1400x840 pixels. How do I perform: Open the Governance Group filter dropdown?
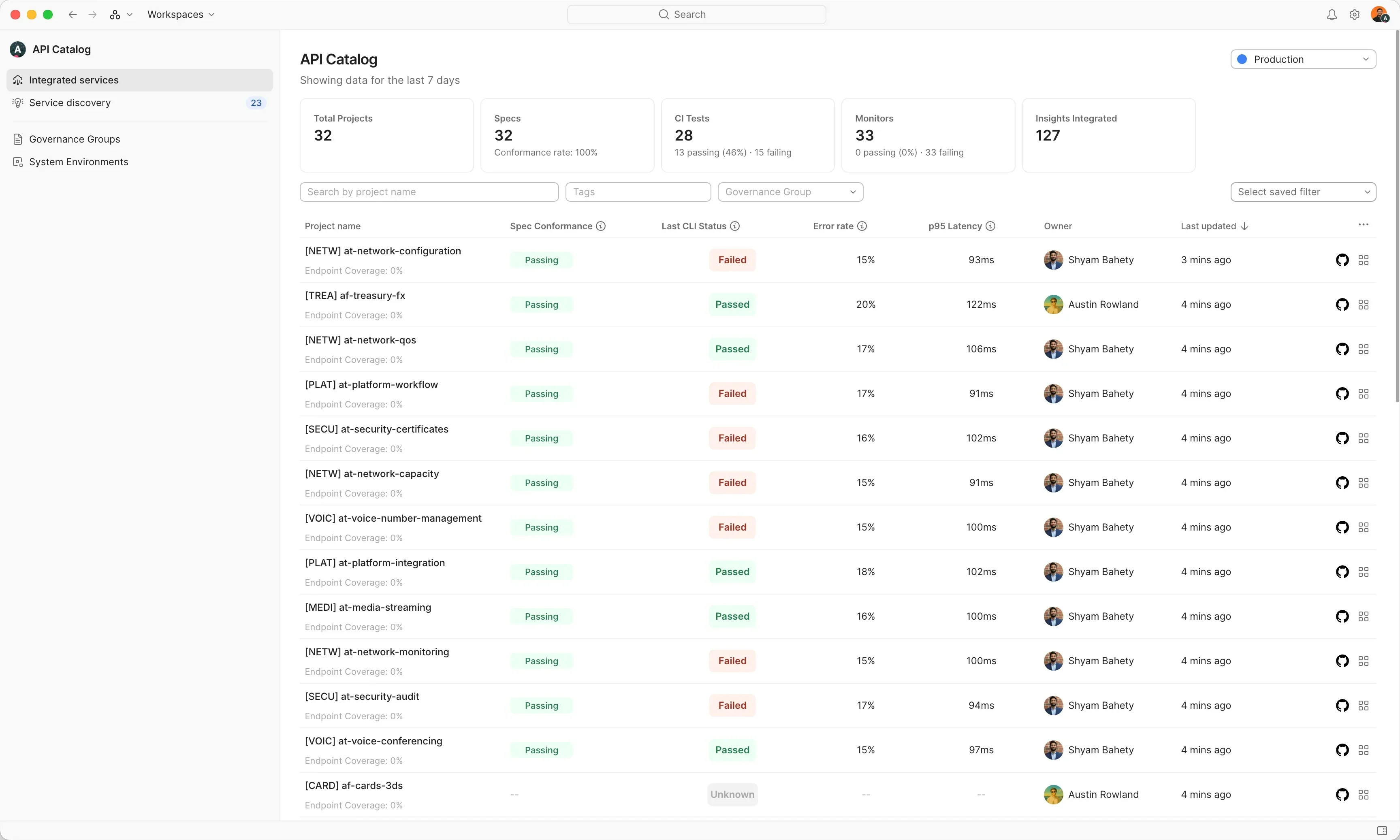(790, 192)
